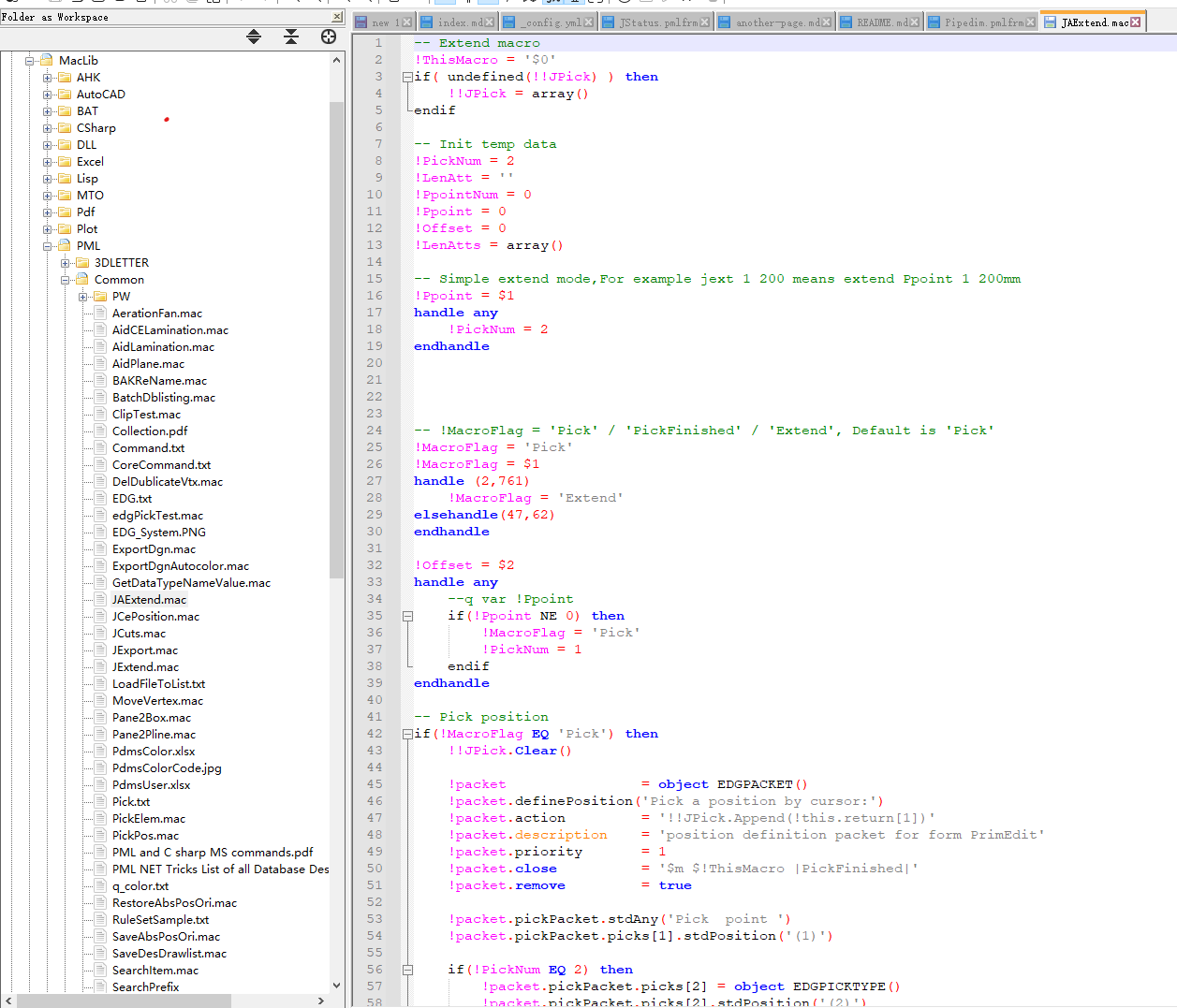
Task: Select the DLL folder icon
Action: click(65, 145)
